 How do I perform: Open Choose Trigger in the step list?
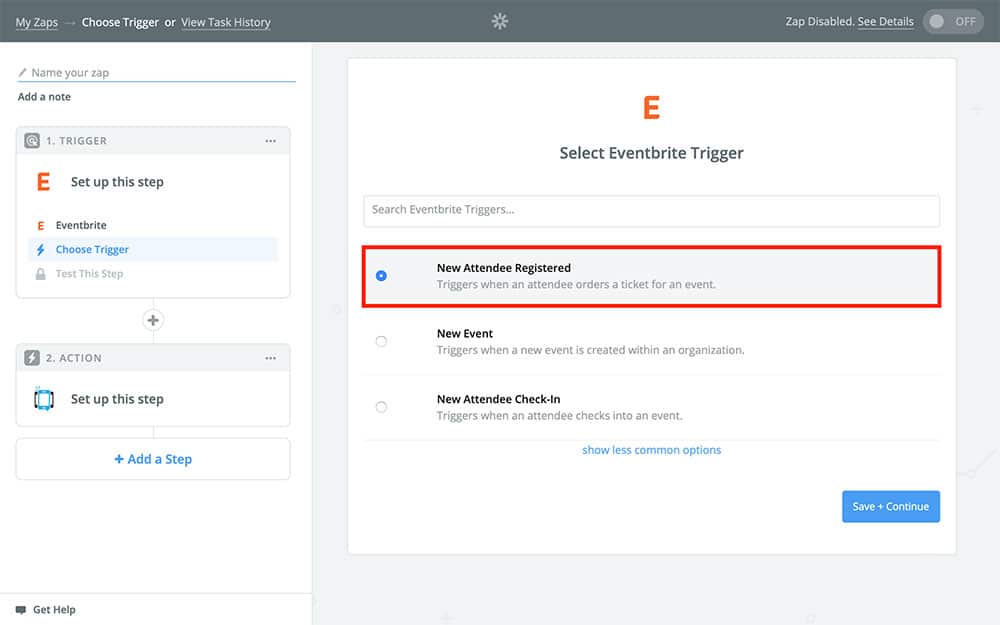tap(92, 250)
